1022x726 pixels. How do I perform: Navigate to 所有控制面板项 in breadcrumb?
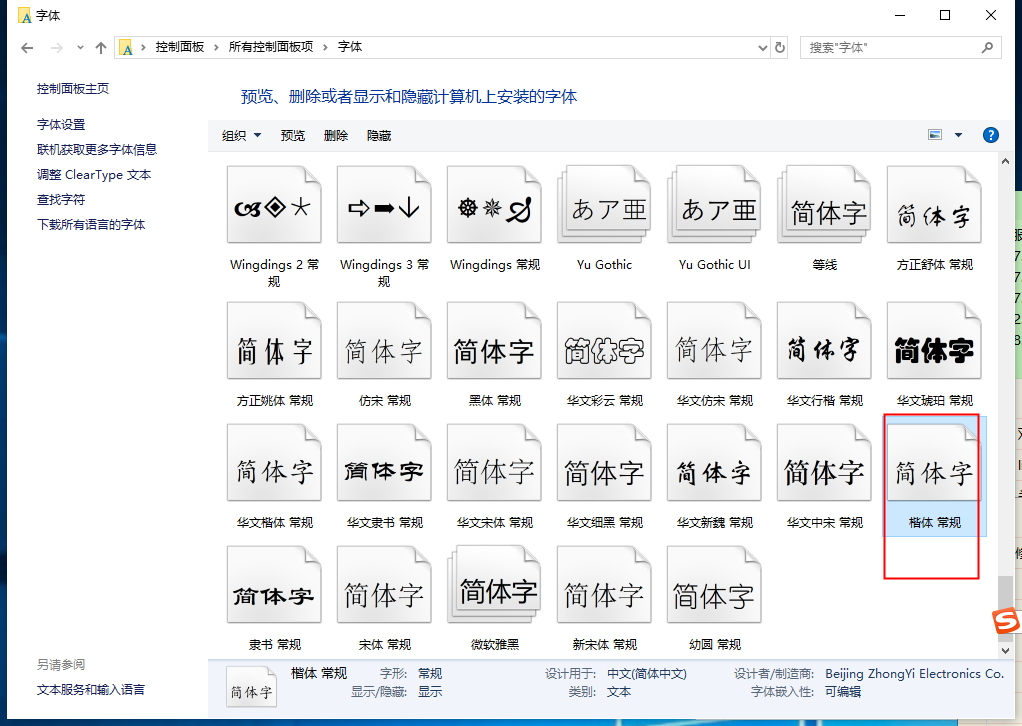point(270,47)
